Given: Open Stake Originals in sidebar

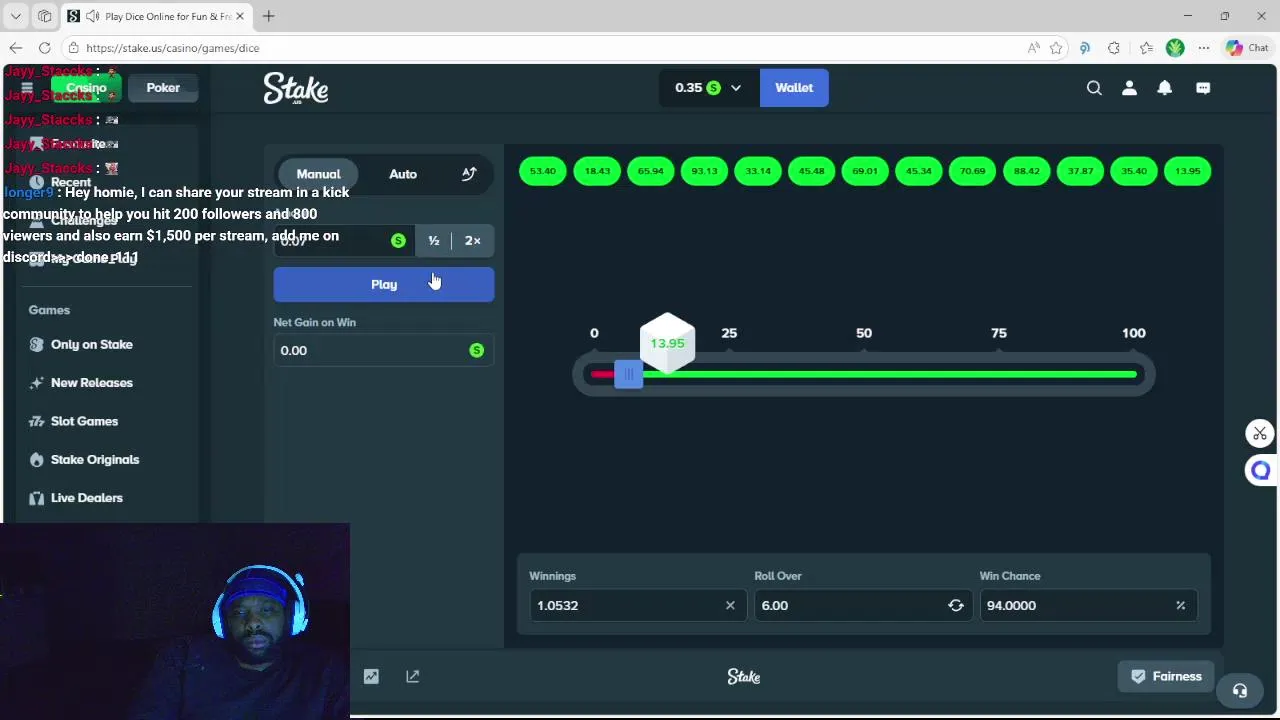Looking at the screenshot, I should [95, 460].
